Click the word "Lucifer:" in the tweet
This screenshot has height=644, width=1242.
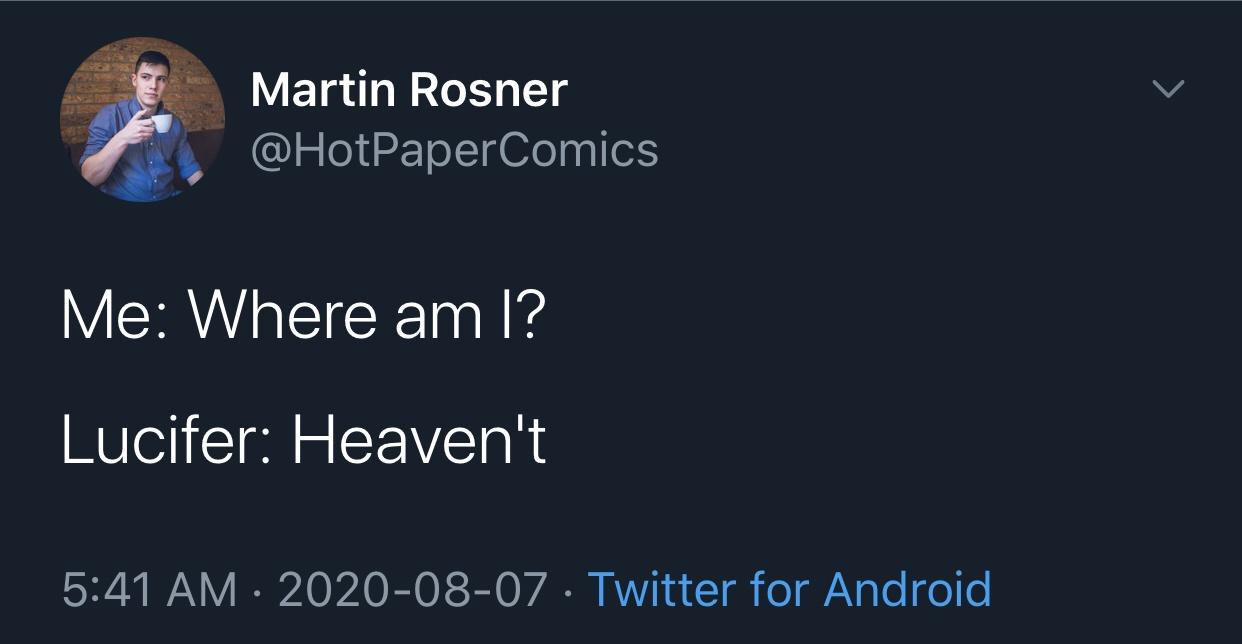point(165,440)
